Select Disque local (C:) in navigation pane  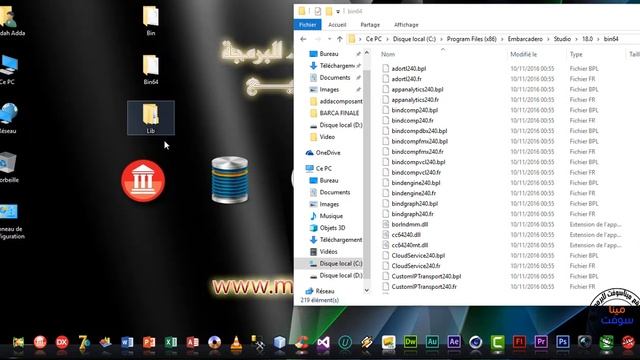click(336, 264)
